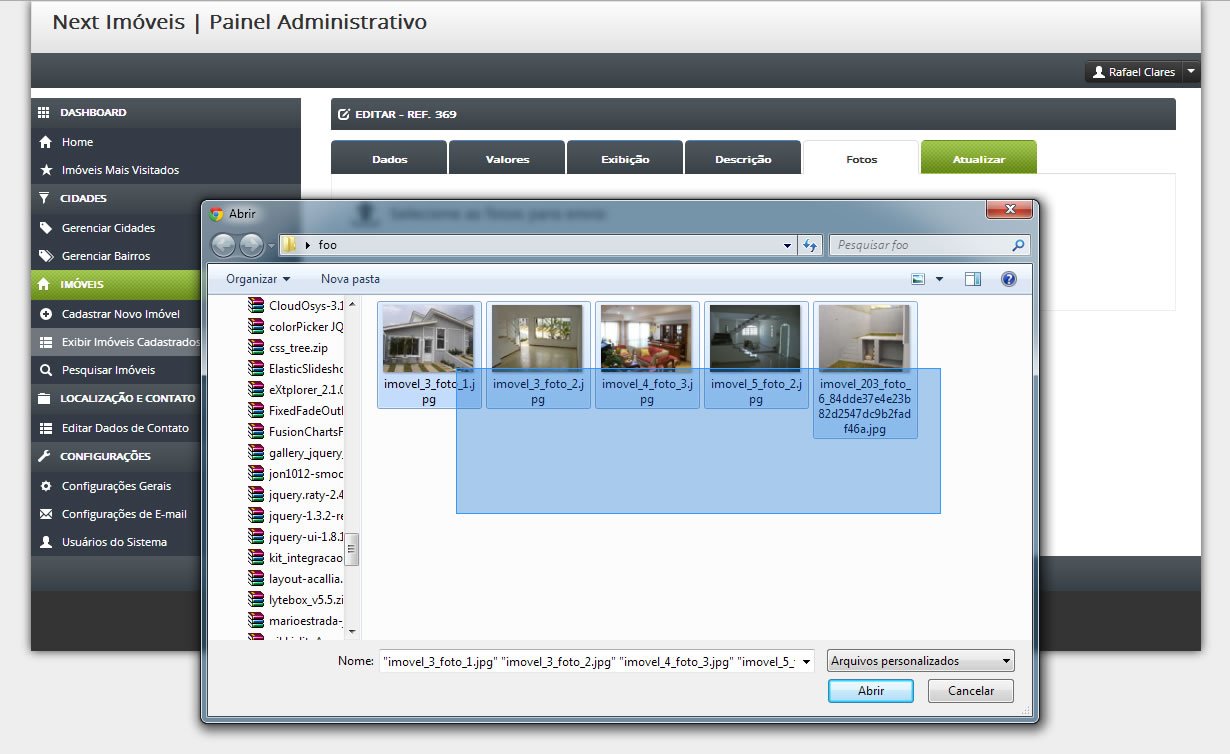
Task: Toggle the preview pane icon
Action: click(x=973, y=279)
